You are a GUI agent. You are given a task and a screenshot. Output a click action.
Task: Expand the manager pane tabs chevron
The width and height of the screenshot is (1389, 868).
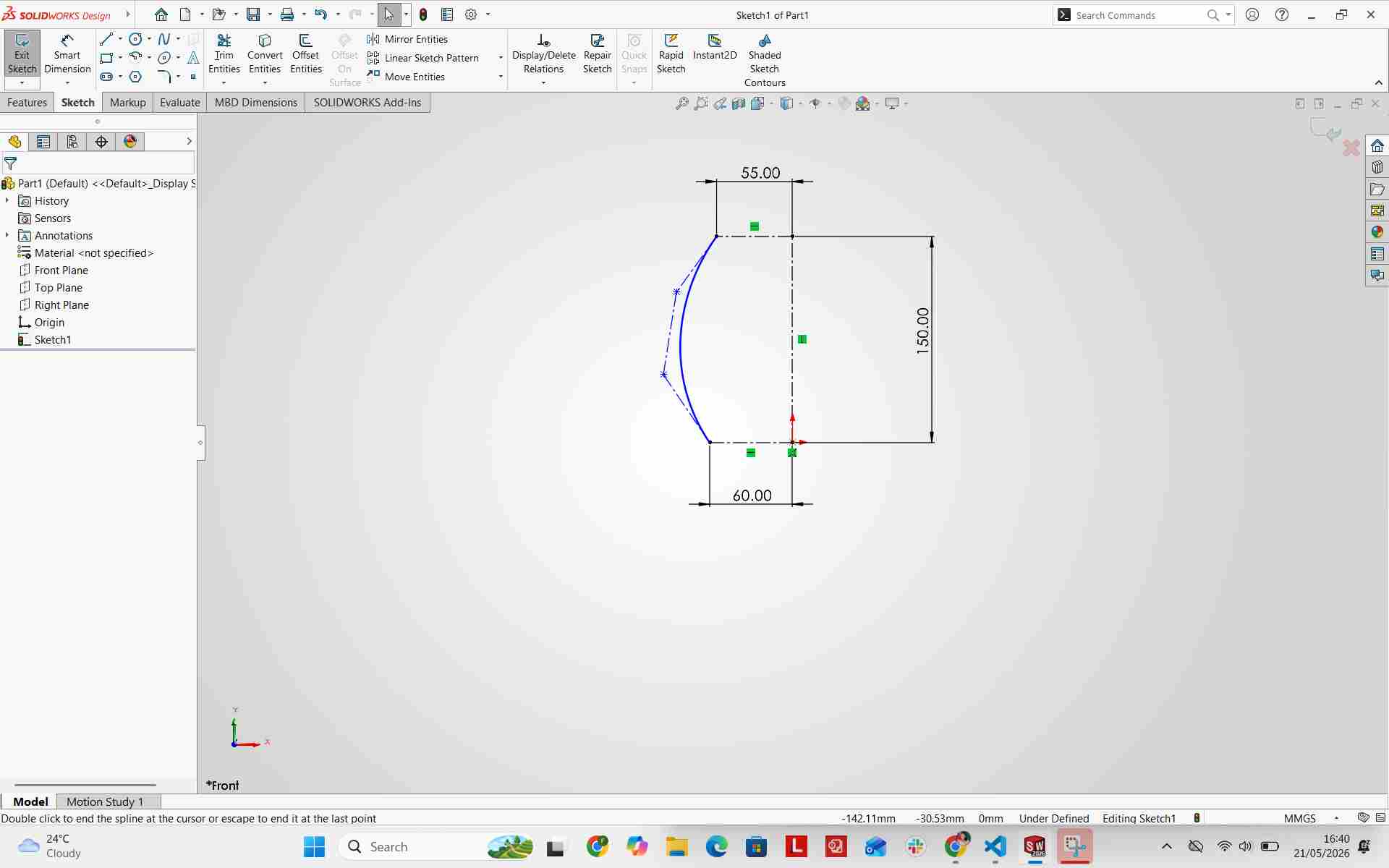pyautogui.click(x=189, y=142)
